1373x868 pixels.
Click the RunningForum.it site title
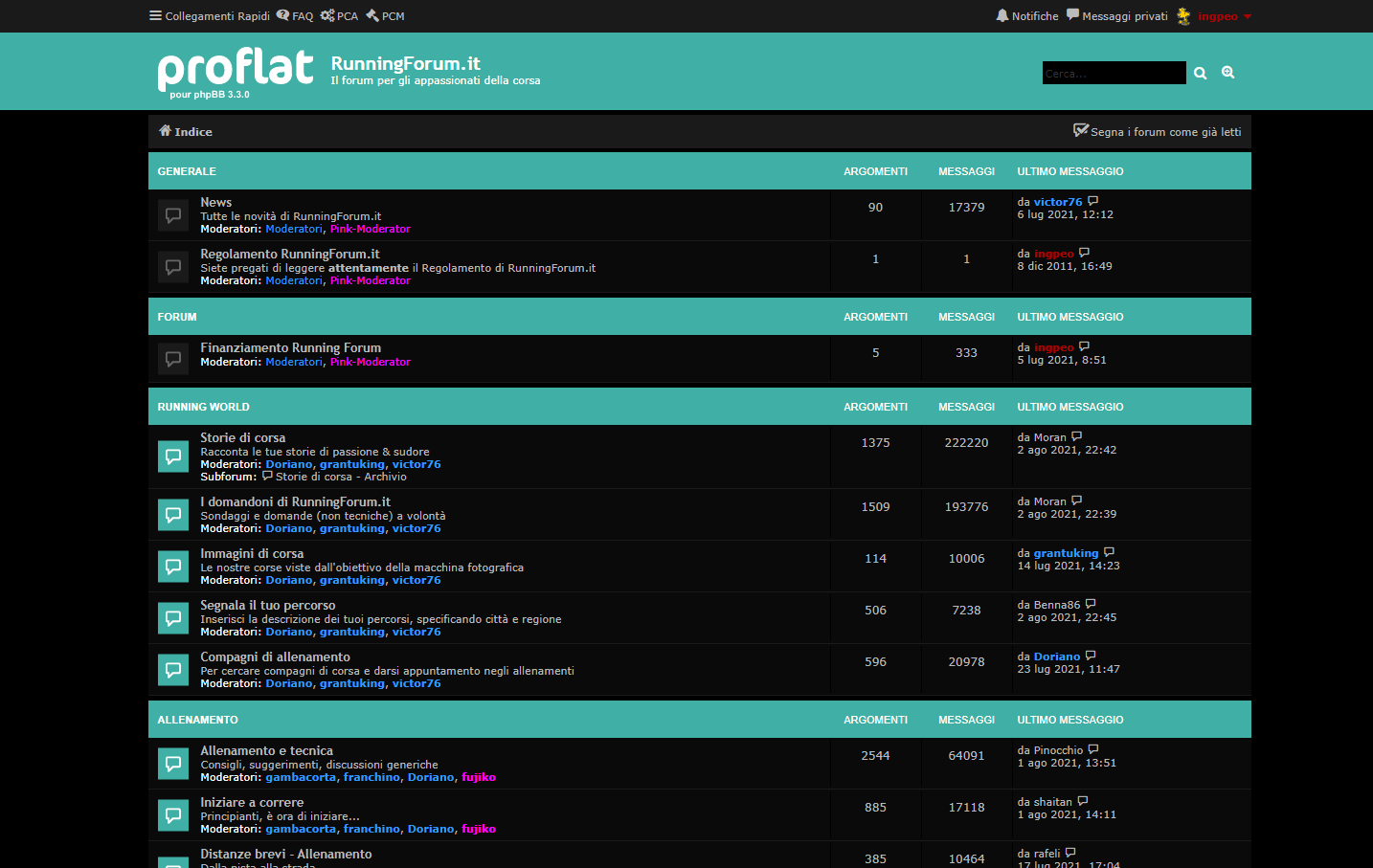point(406,63)
